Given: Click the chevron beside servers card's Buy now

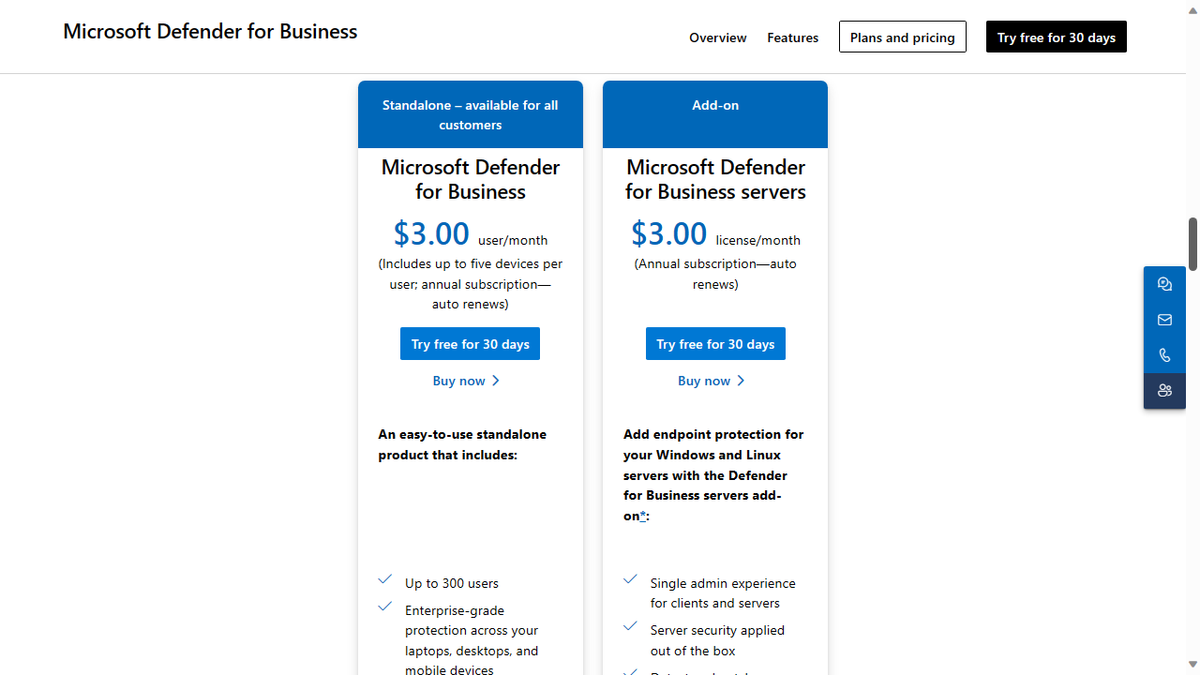Looking at the screenshot, I should (x=741, y=380).
